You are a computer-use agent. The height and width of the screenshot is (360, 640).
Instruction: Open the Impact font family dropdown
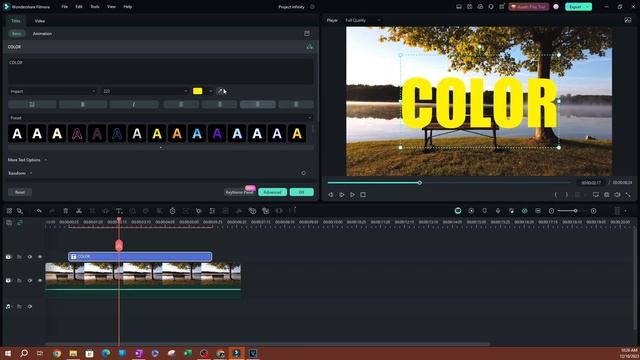click(53, 91)
